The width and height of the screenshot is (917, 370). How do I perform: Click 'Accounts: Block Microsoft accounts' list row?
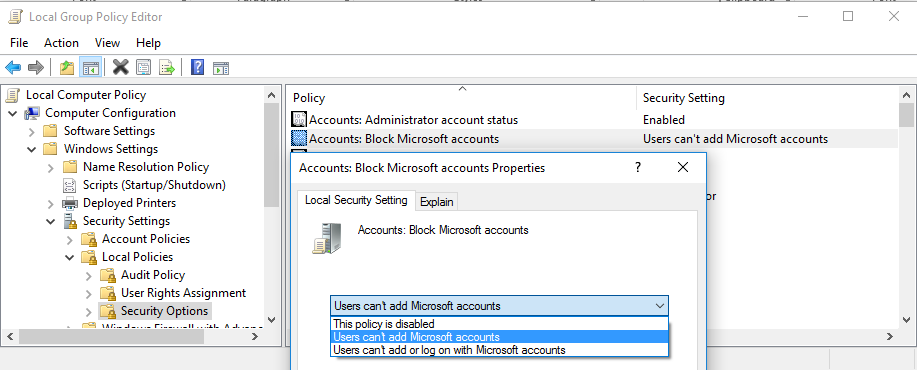593,139
